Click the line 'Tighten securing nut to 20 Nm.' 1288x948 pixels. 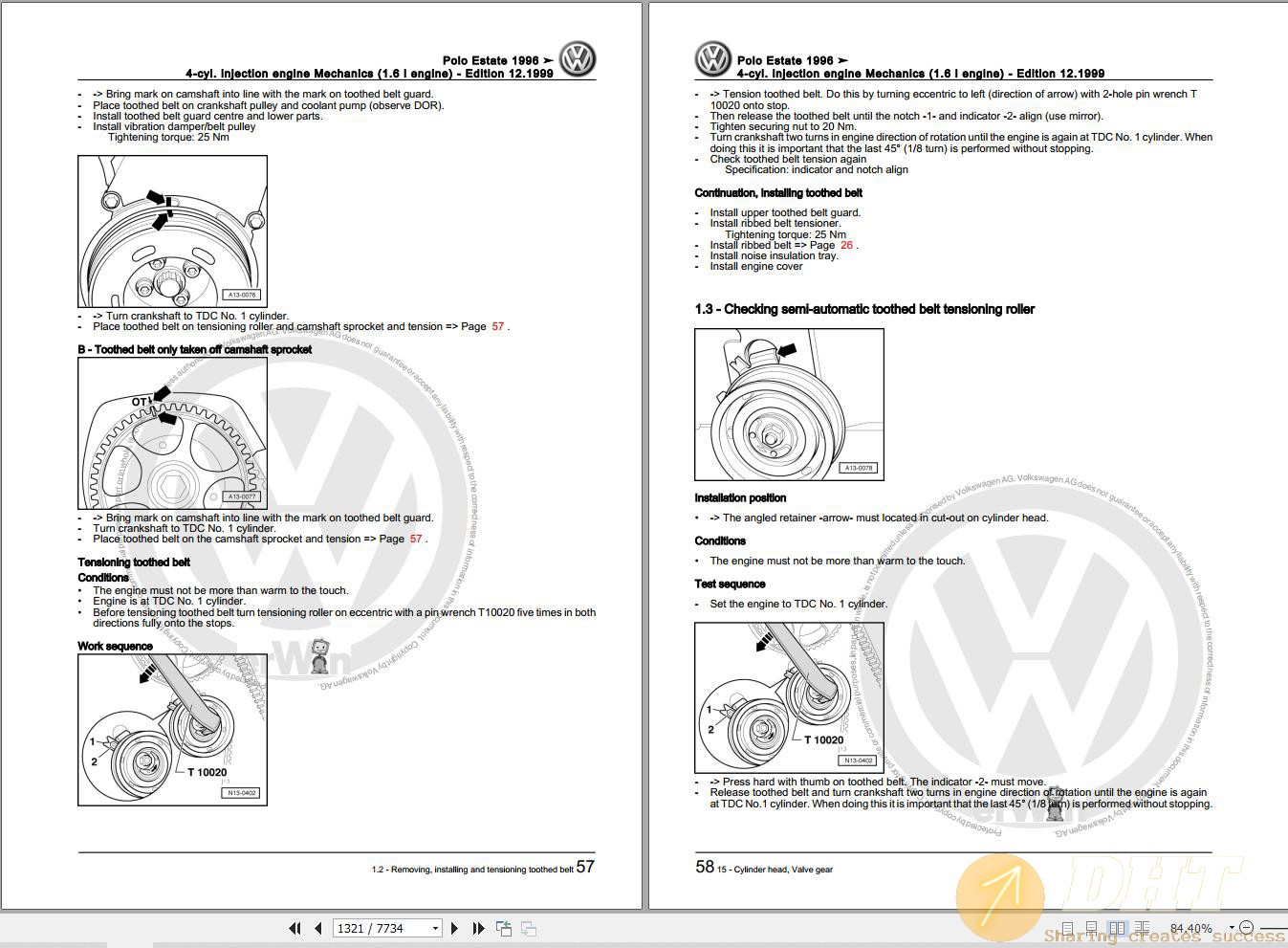click(783, 126)
